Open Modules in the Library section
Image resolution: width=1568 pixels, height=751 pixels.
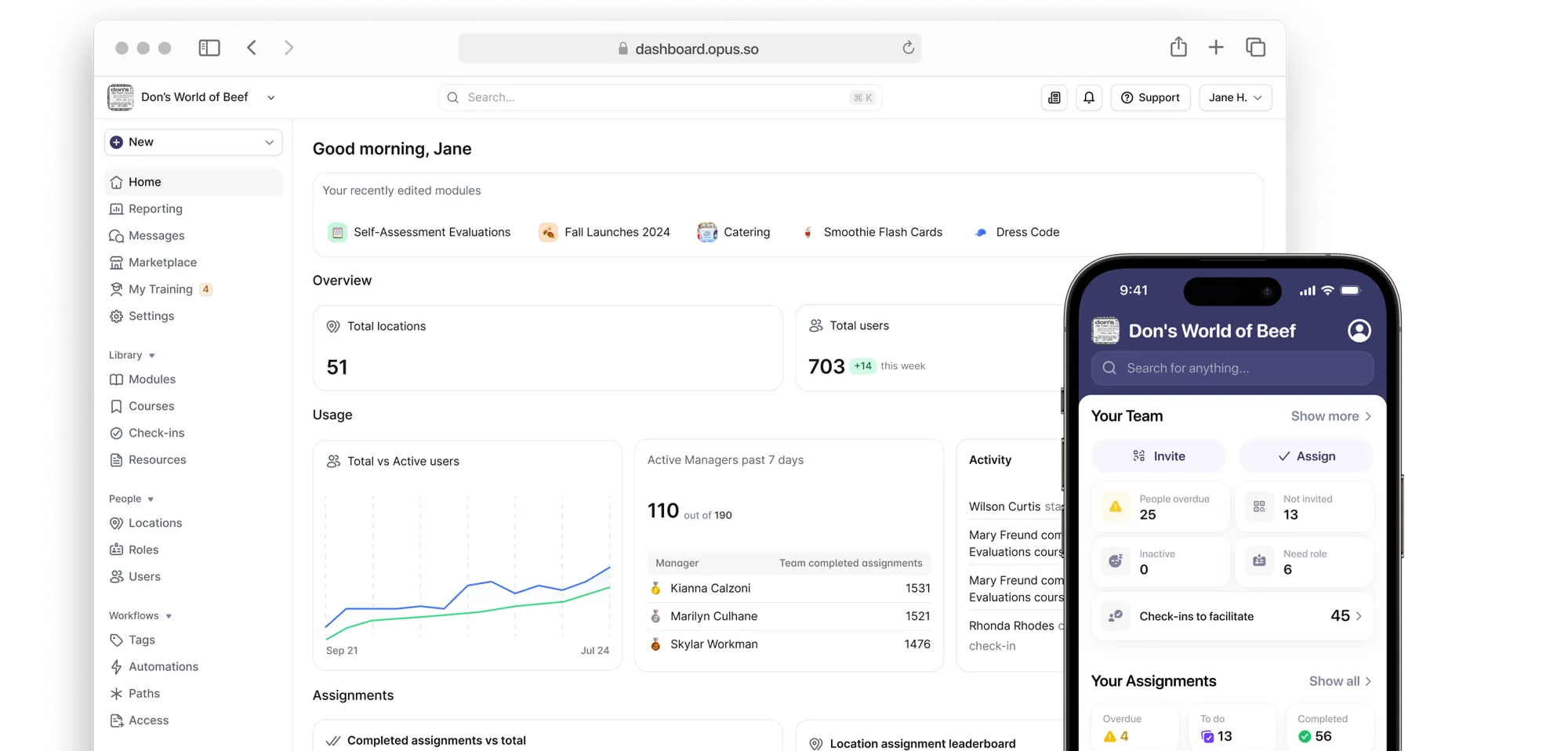pos(193,379)
